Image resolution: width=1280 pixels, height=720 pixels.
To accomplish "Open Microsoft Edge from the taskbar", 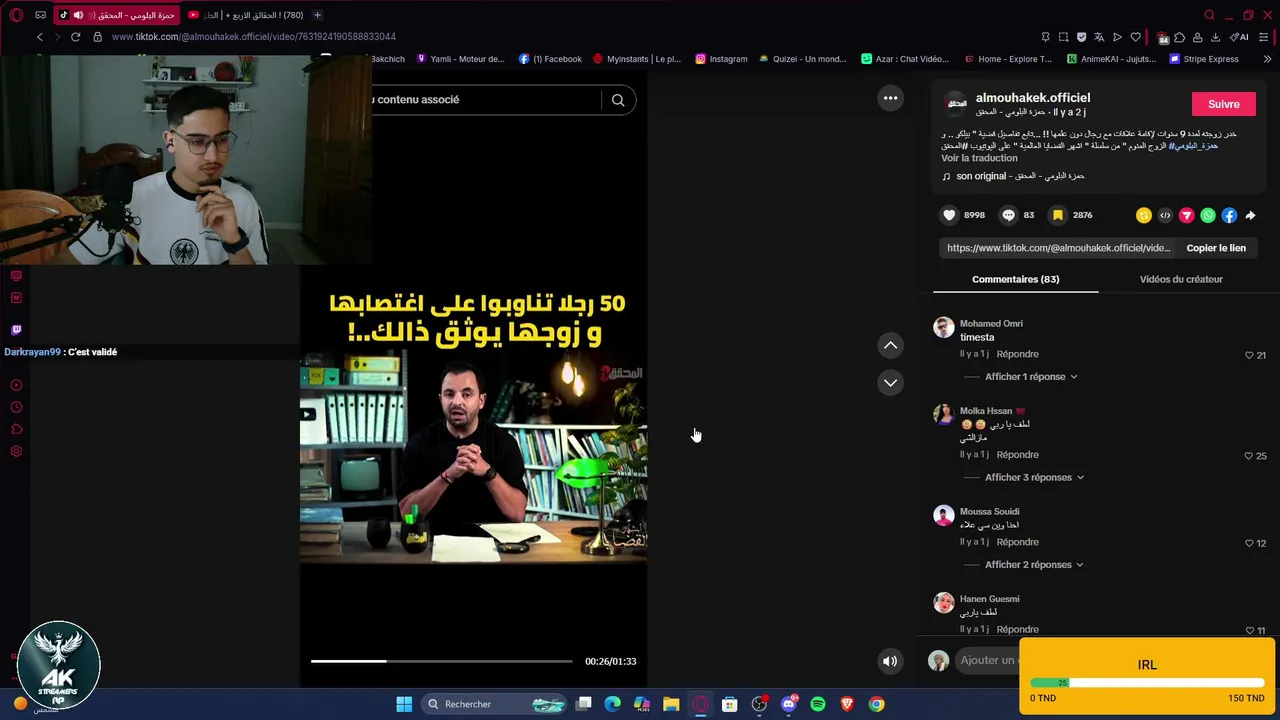I will coord(613,704).
